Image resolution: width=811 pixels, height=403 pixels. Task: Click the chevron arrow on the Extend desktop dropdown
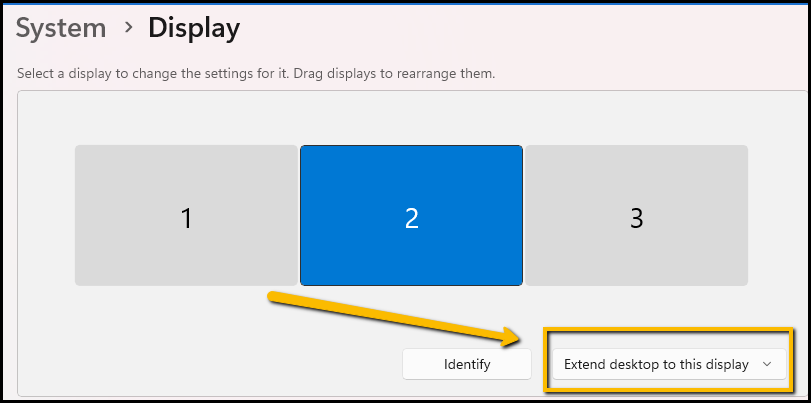click(x=767, y=365)
